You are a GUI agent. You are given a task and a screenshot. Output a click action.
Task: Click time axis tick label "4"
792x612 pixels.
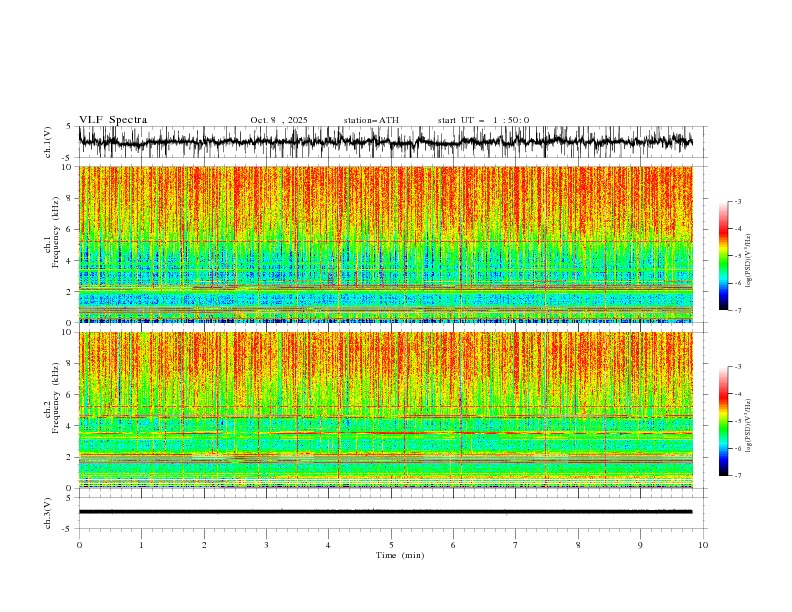(x=329, y=545)
